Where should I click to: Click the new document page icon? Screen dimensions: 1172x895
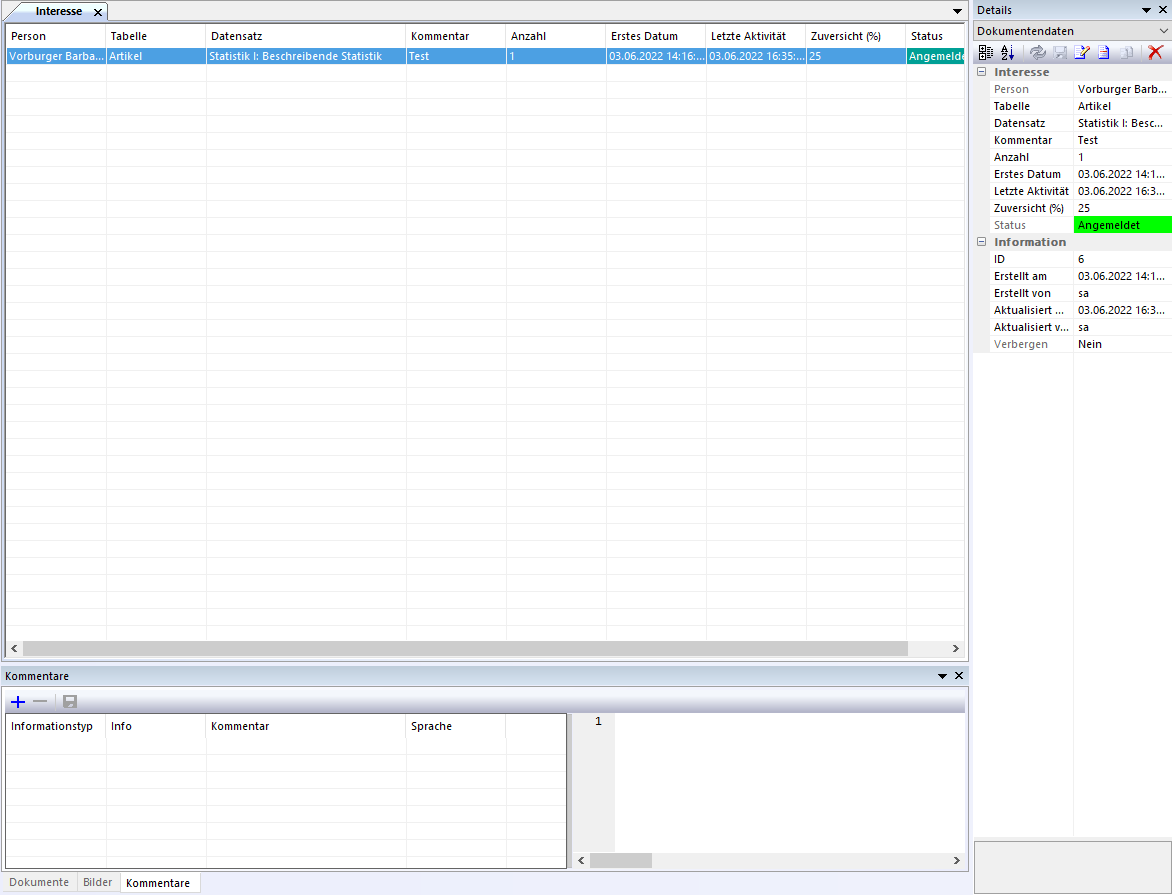(x=1104, y=52)
